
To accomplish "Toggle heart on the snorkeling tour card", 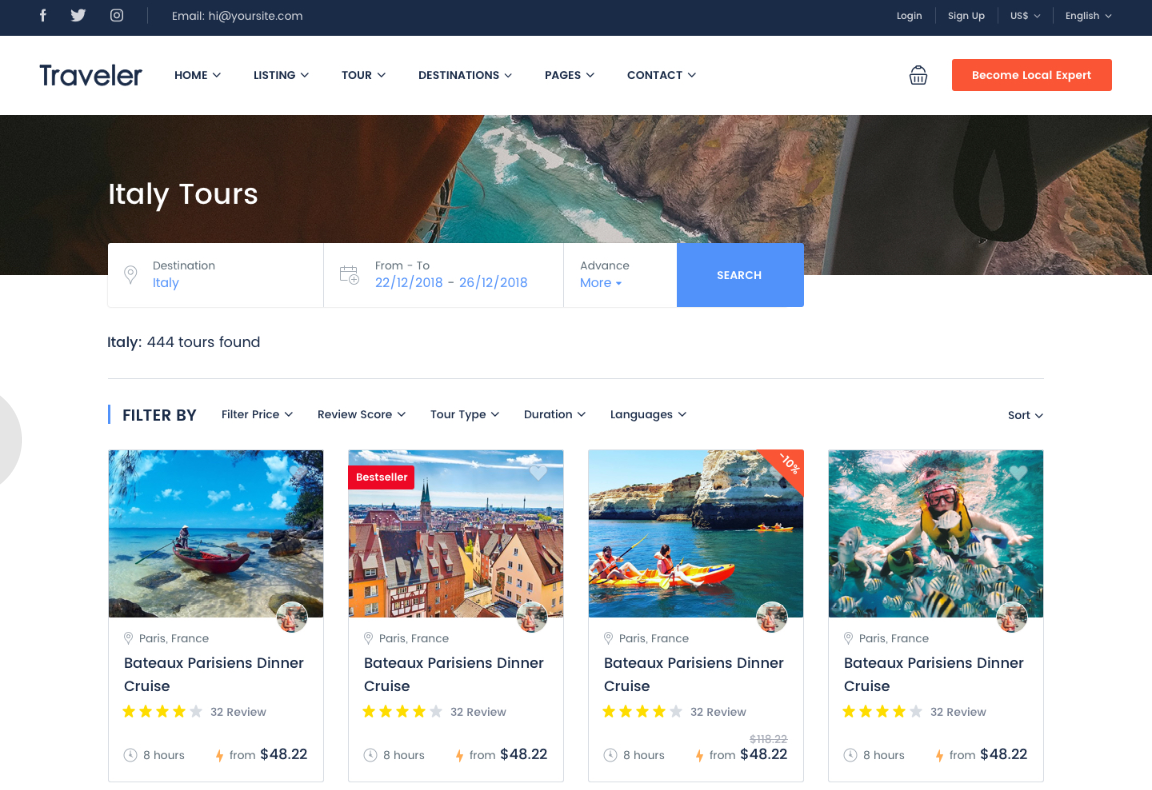I will point(1018,473).
